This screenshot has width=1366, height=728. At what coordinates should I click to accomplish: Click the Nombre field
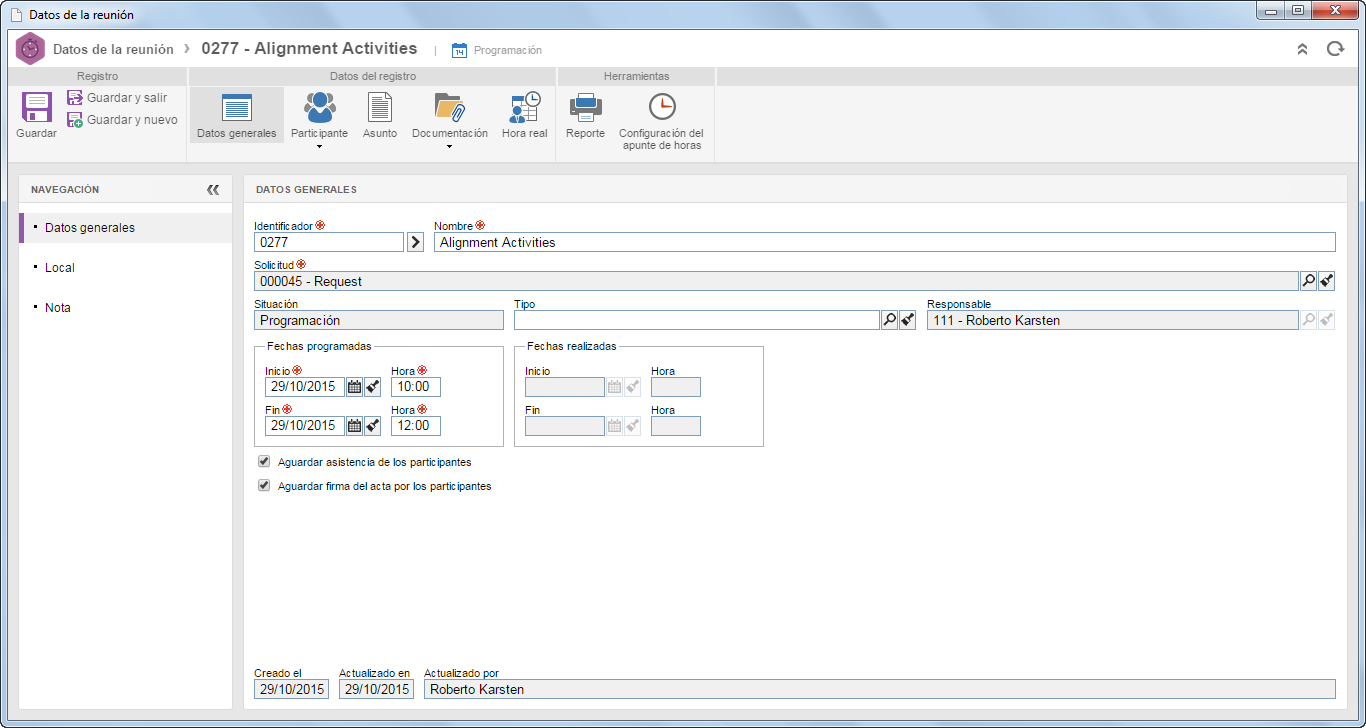[x=885, y=242]
